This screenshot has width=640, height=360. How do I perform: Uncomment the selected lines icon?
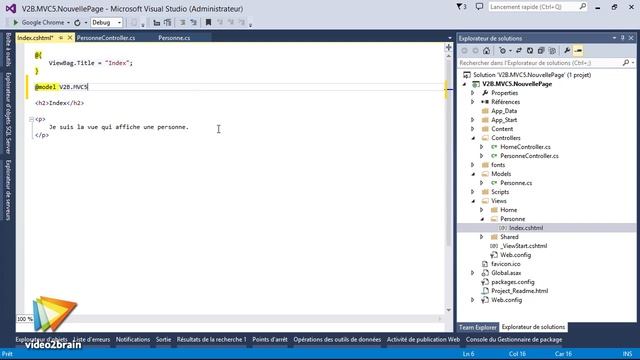(193, 23)
